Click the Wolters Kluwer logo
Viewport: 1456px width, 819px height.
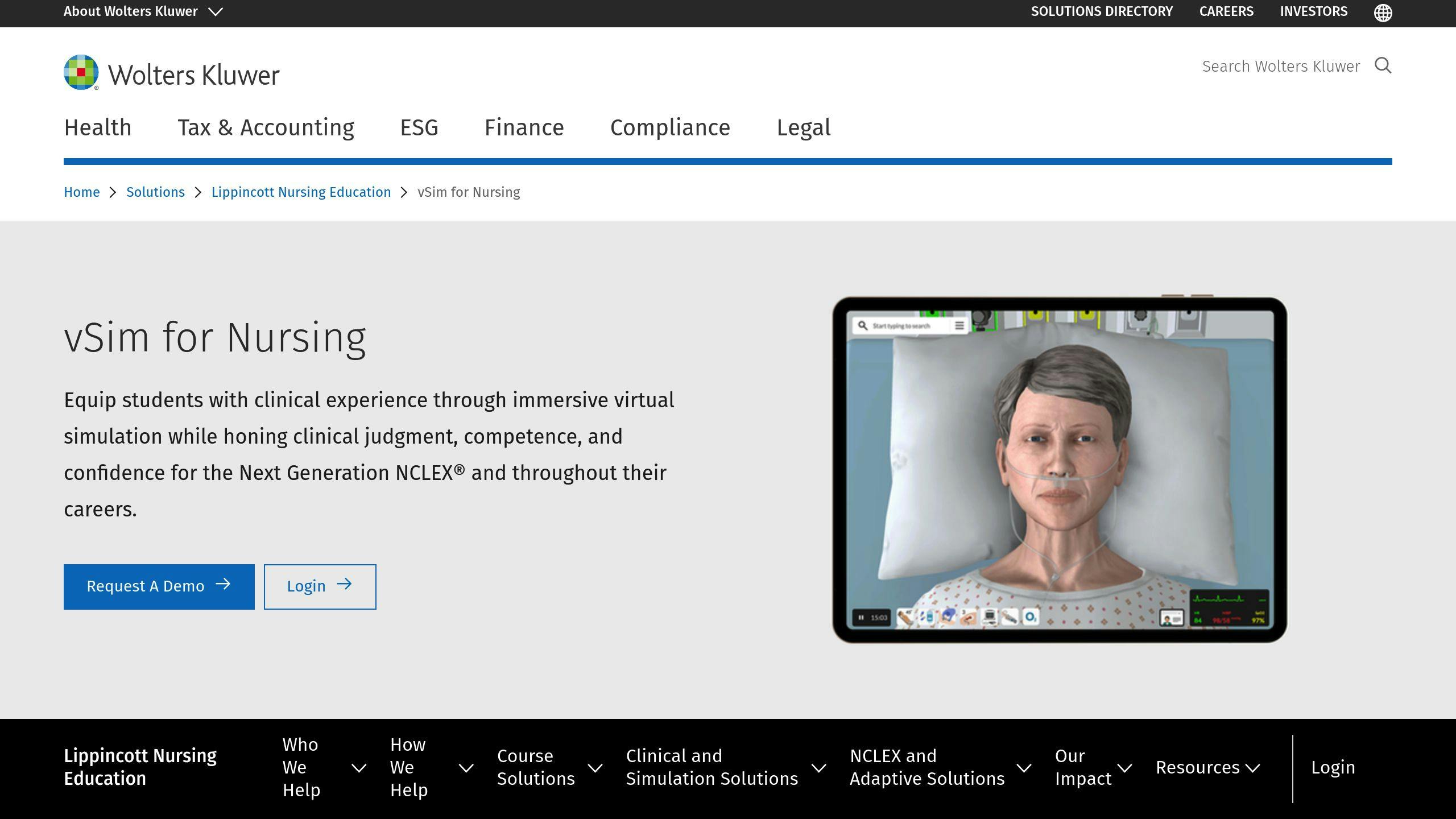pos(171,73)
